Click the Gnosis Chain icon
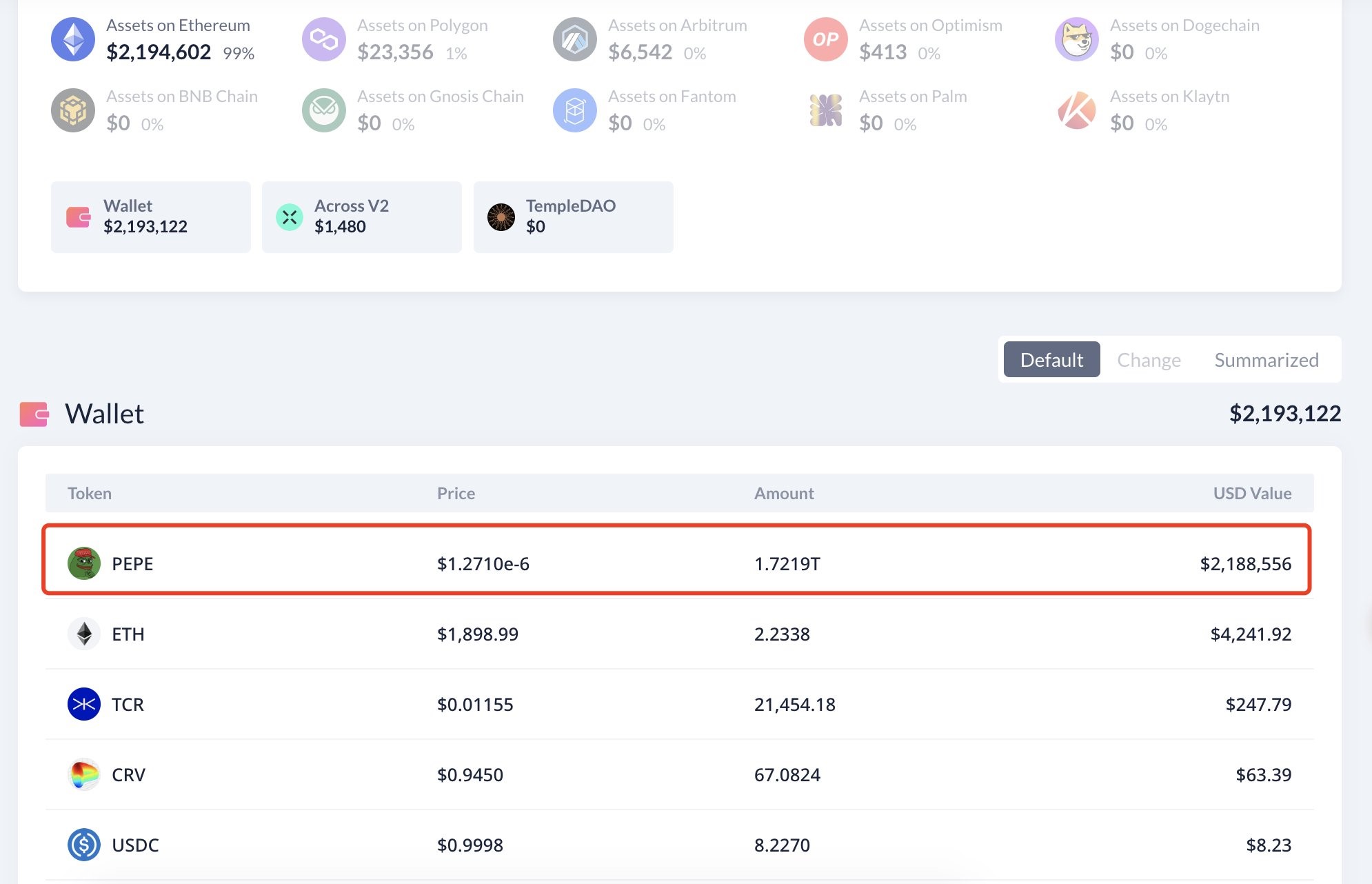1372x884 pixels. pos(324,110)
